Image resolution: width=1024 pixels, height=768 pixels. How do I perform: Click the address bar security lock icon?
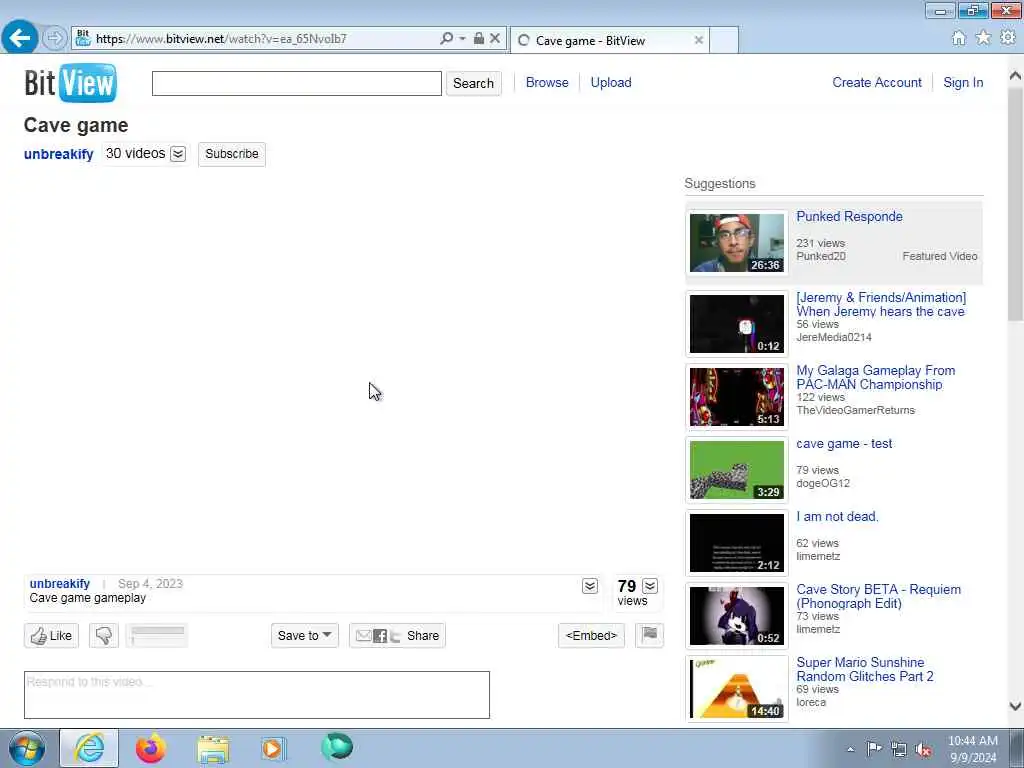point(479,38)
